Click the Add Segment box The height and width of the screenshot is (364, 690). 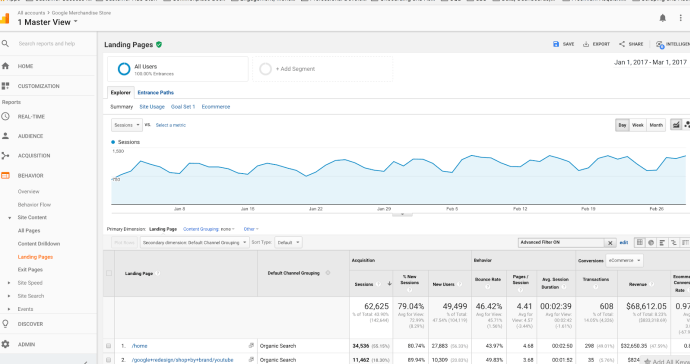point(323,69)
